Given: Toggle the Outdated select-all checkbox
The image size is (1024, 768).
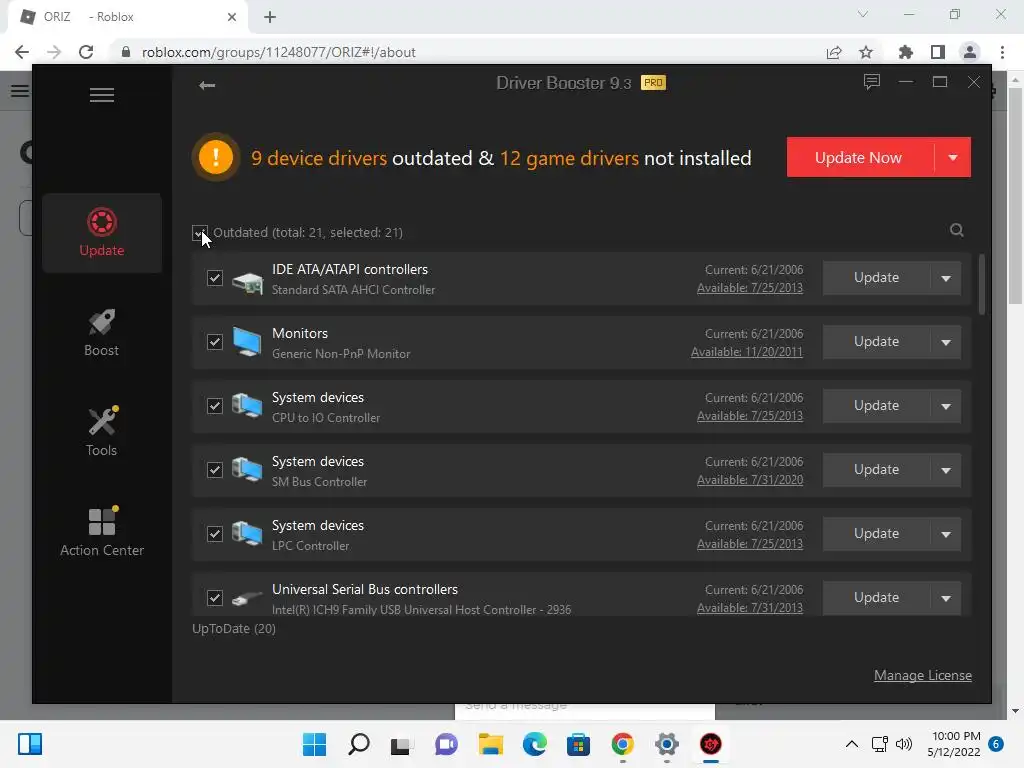Looking at the screenshot, I should (200, 232).
